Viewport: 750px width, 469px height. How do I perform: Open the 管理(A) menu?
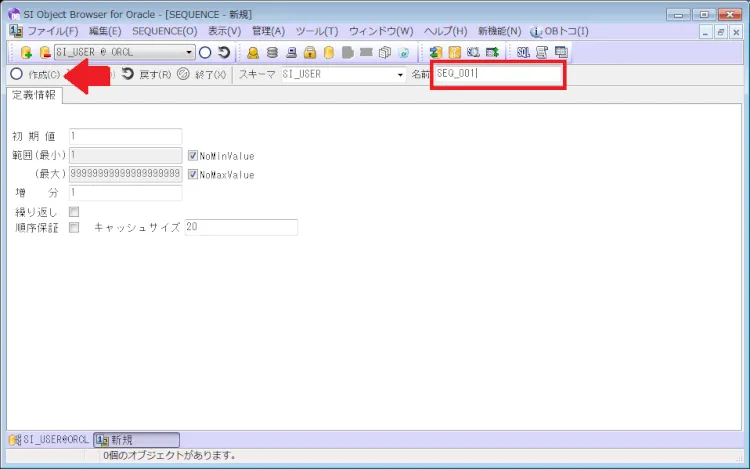(268, 32)
